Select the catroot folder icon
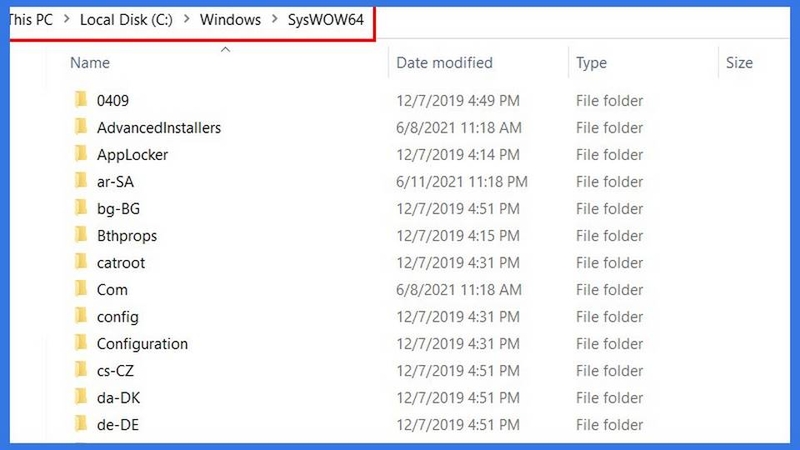Screen dimensions: 800x450 coord(81,262)
